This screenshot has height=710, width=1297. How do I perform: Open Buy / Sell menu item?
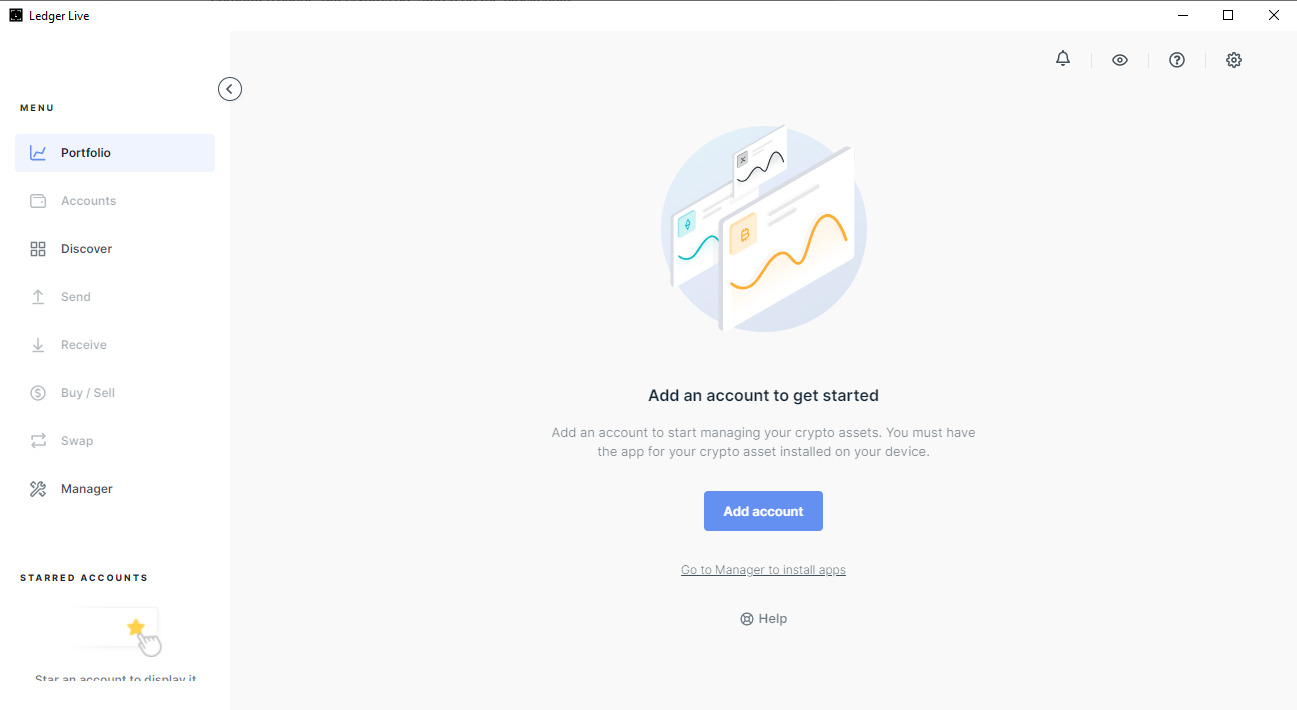[x=87, y=393]
